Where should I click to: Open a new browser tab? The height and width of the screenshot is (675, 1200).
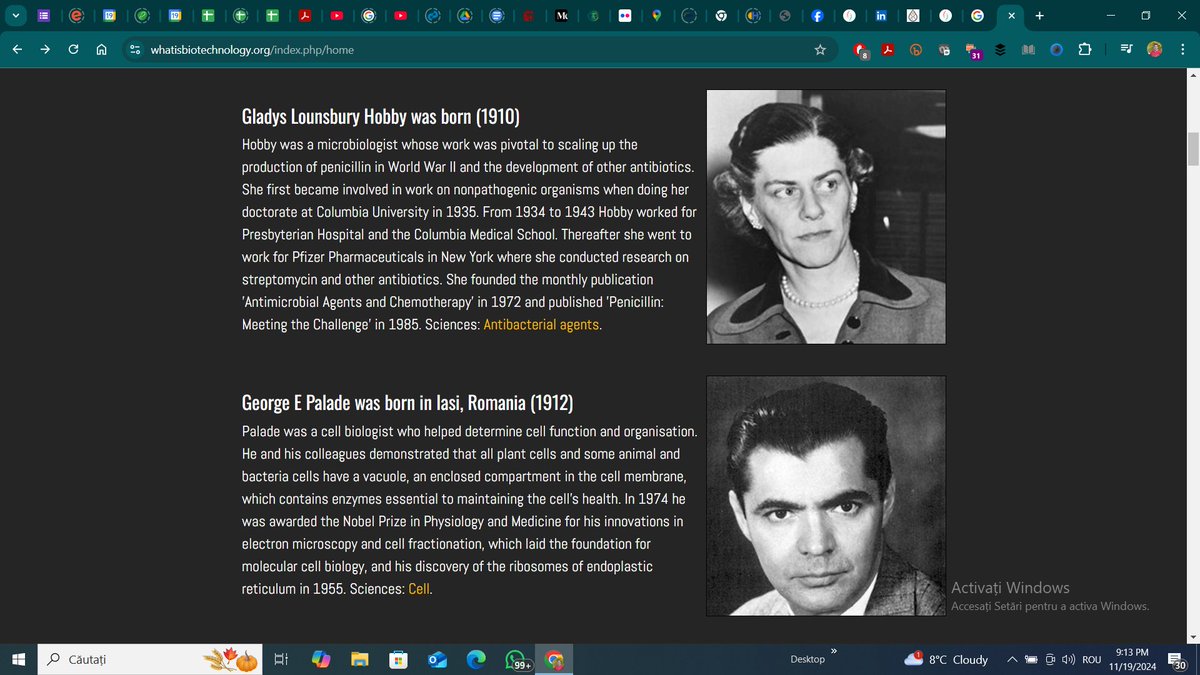tap(1040, 16)
